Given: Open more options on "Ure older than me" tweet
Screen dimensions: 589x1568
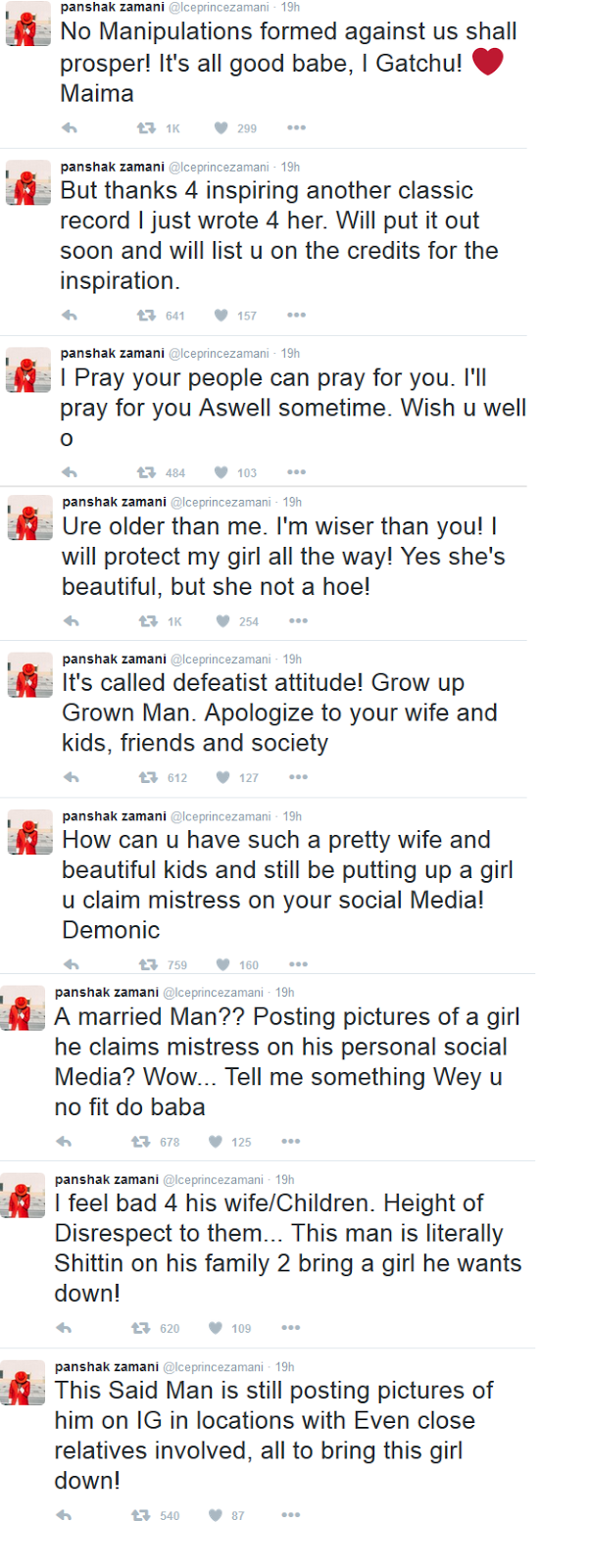Looking at the screenshot, I should tap(298, 621).
